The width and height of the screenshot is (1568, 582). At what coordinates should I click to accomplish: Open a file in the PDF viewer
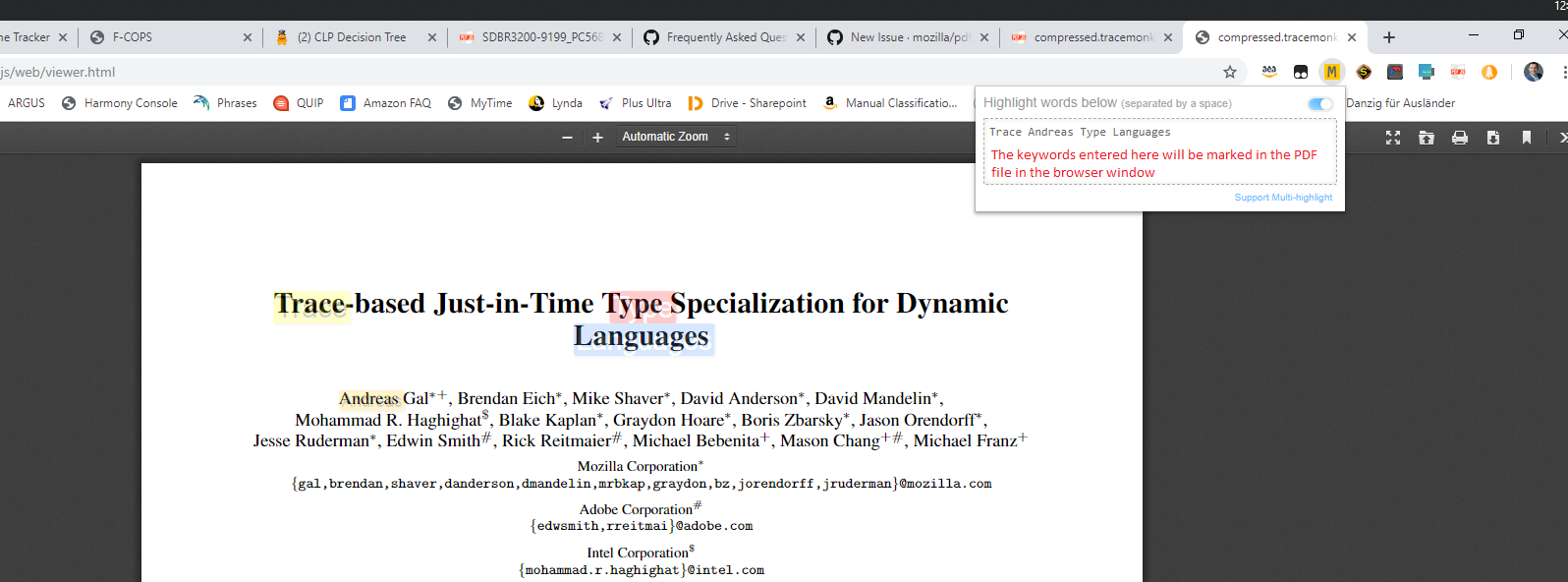1427,138
